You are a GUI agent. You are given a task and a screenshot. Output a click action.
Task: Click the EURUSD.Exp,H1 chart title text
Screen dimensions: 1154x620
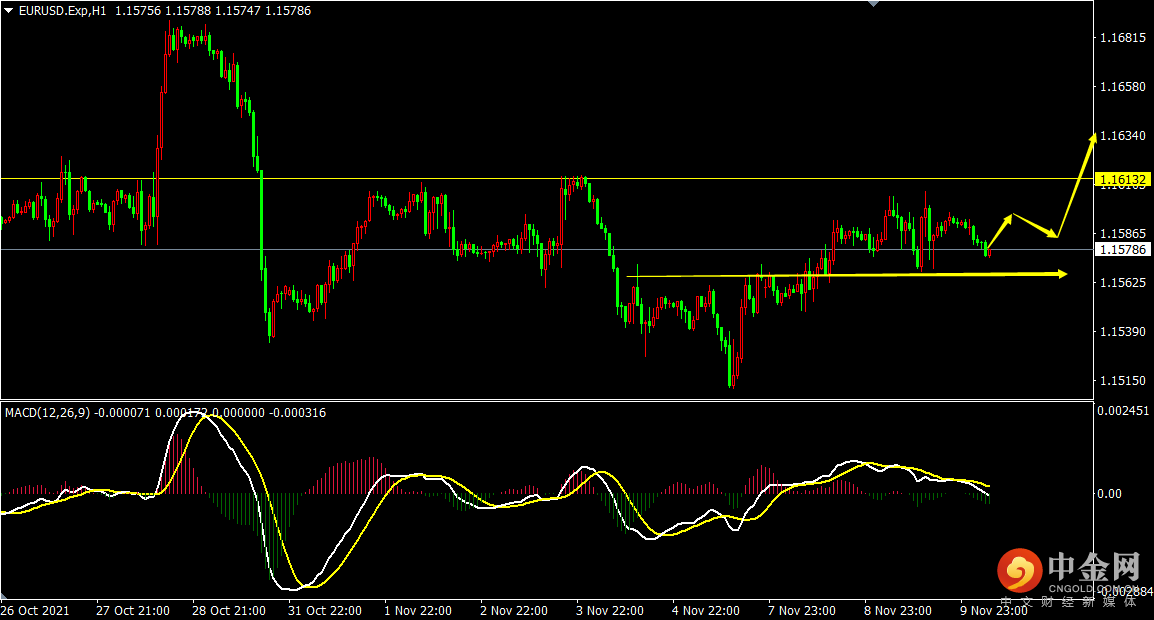click(x=63, y=11)
